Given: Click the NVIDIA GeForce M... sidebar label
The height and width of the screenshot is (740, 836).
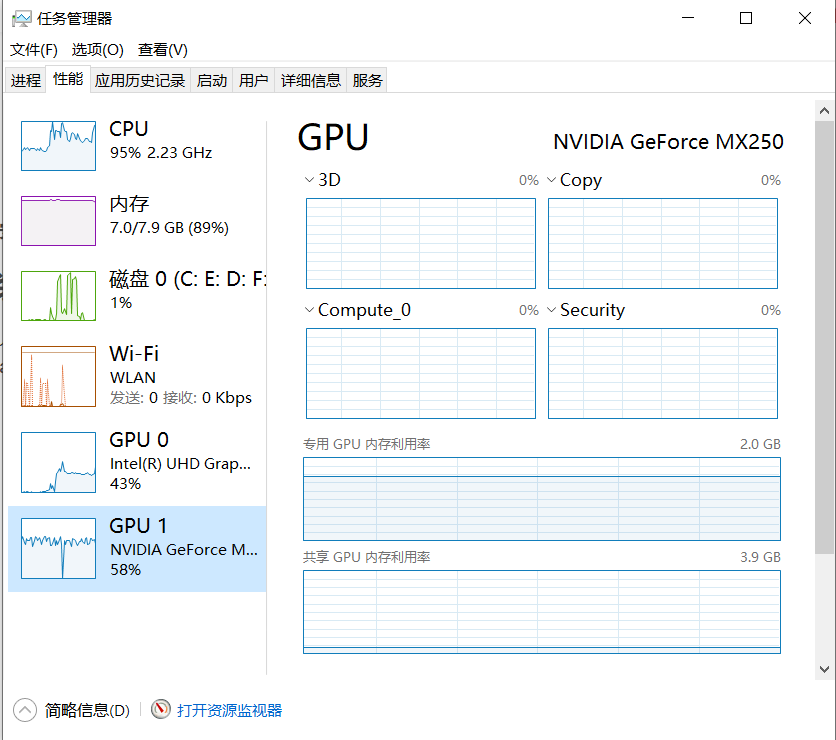Looking at the screenshot, I should pyautogui.click(x=184, y=550).
